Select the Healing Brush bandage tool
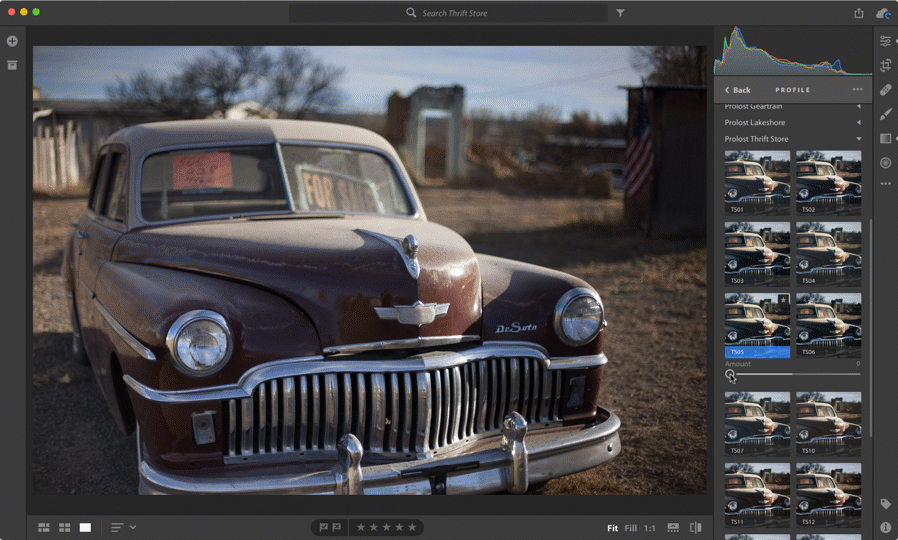Screen dimensions: 898x540 pos(885,90)
